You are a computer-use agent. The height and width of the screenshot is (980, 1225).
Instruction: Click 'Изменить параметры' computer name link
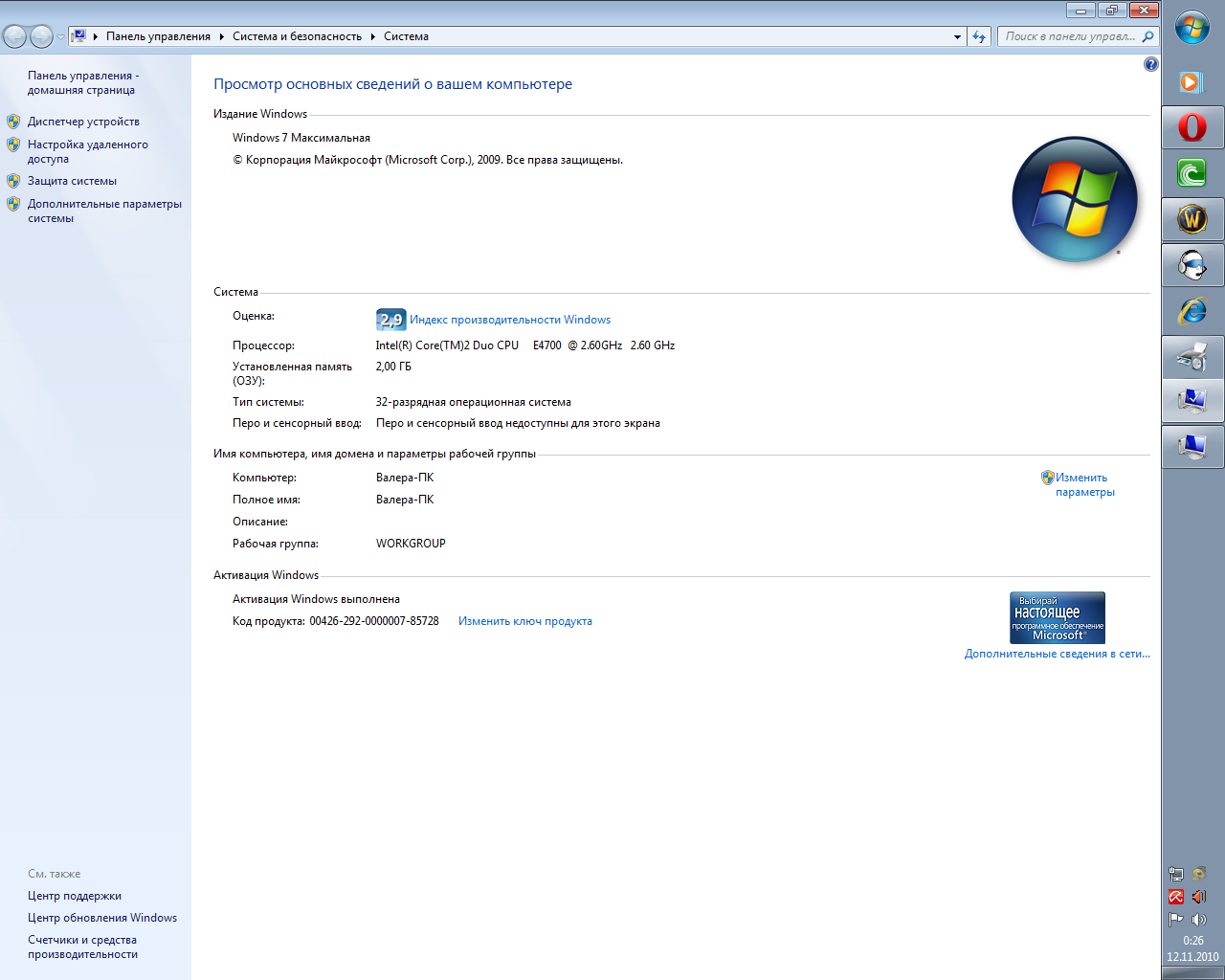(x=1083, y=484)
